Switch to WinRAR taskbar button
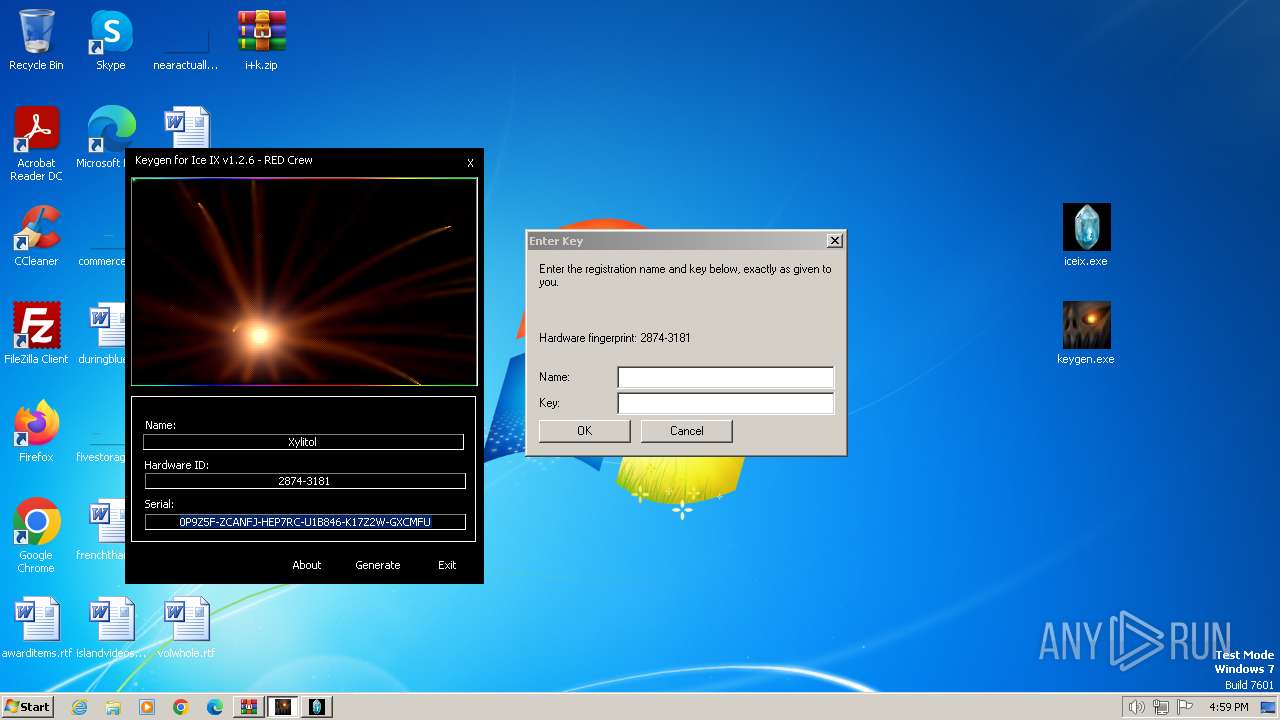The image size is (1280, 720). click(249, 707)
